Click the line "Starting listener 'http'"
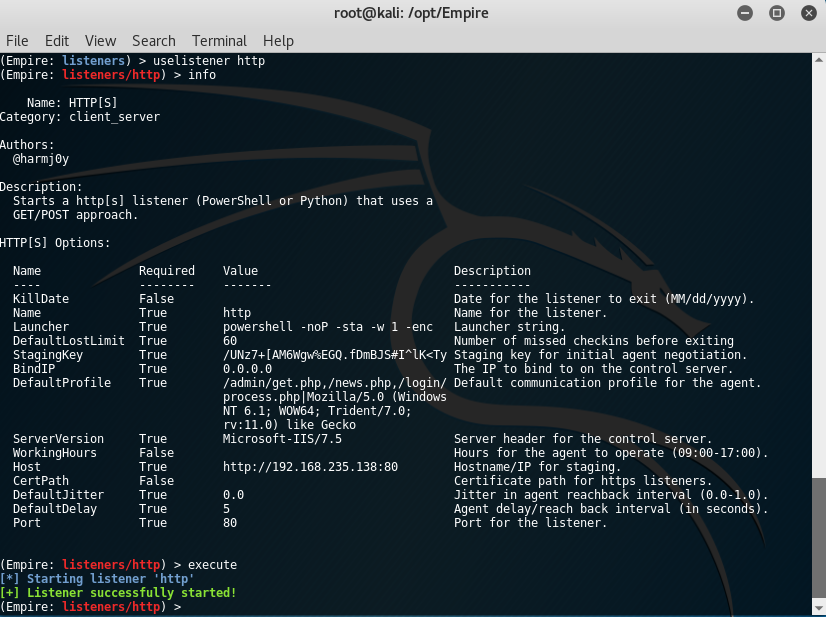The height and width of the screenshot is (617, 826). click(x=111, y=579)
